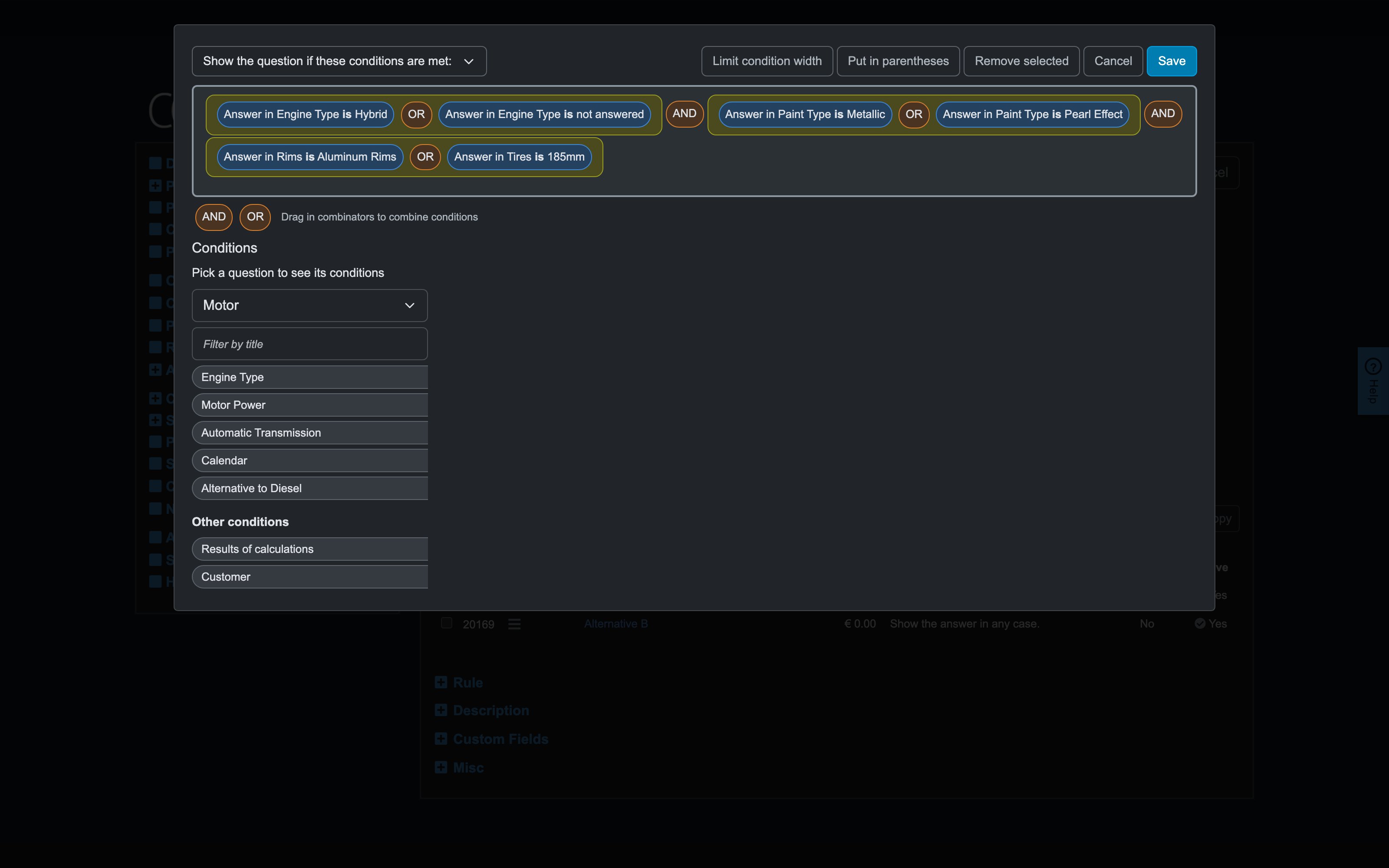Click the Save button
Image resolution: width=1389 pixels, height=868 pixels.
[x=1171, y=61]
